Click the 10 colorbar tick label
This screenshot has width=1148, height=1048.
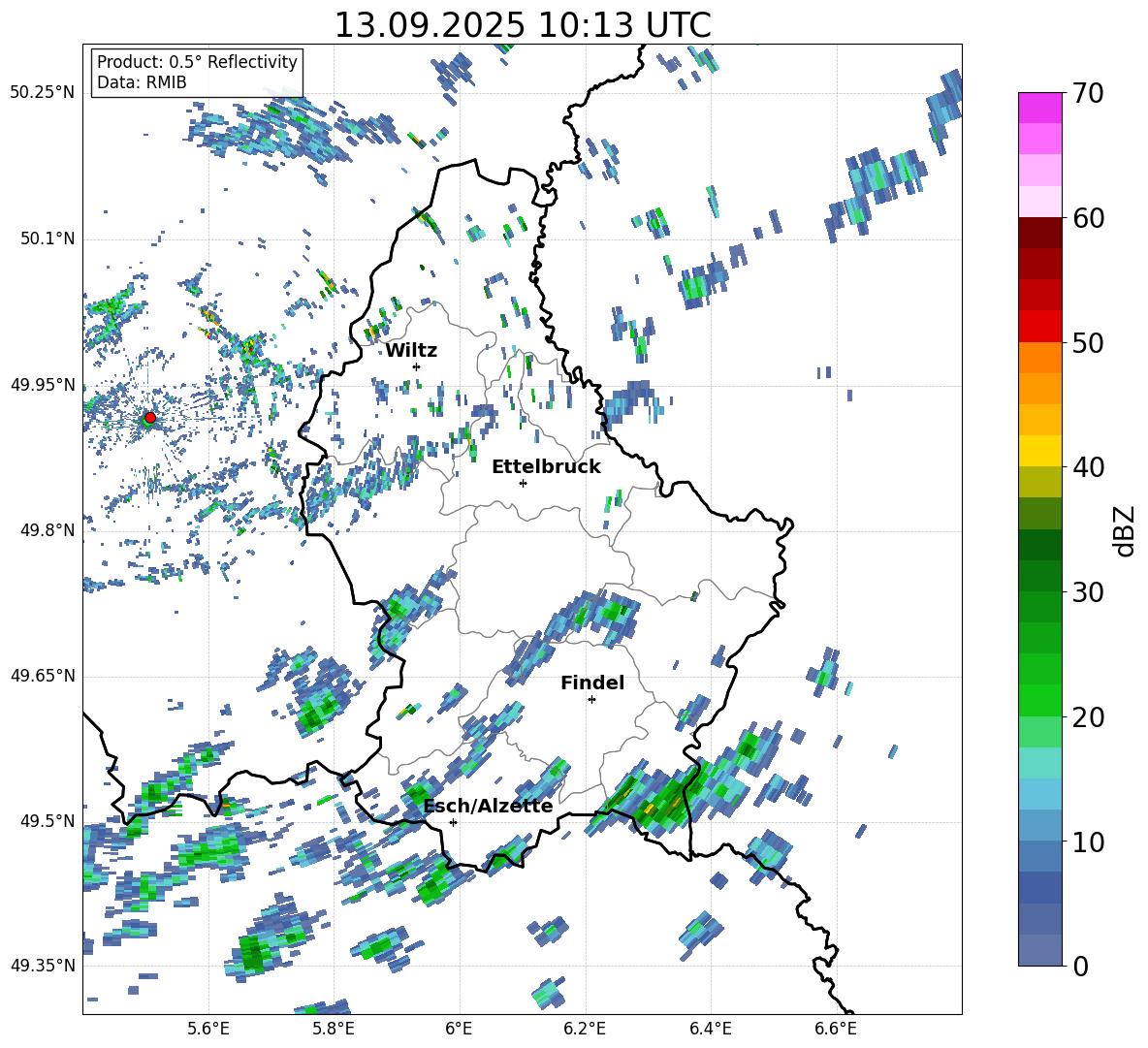pos(1087,842)
